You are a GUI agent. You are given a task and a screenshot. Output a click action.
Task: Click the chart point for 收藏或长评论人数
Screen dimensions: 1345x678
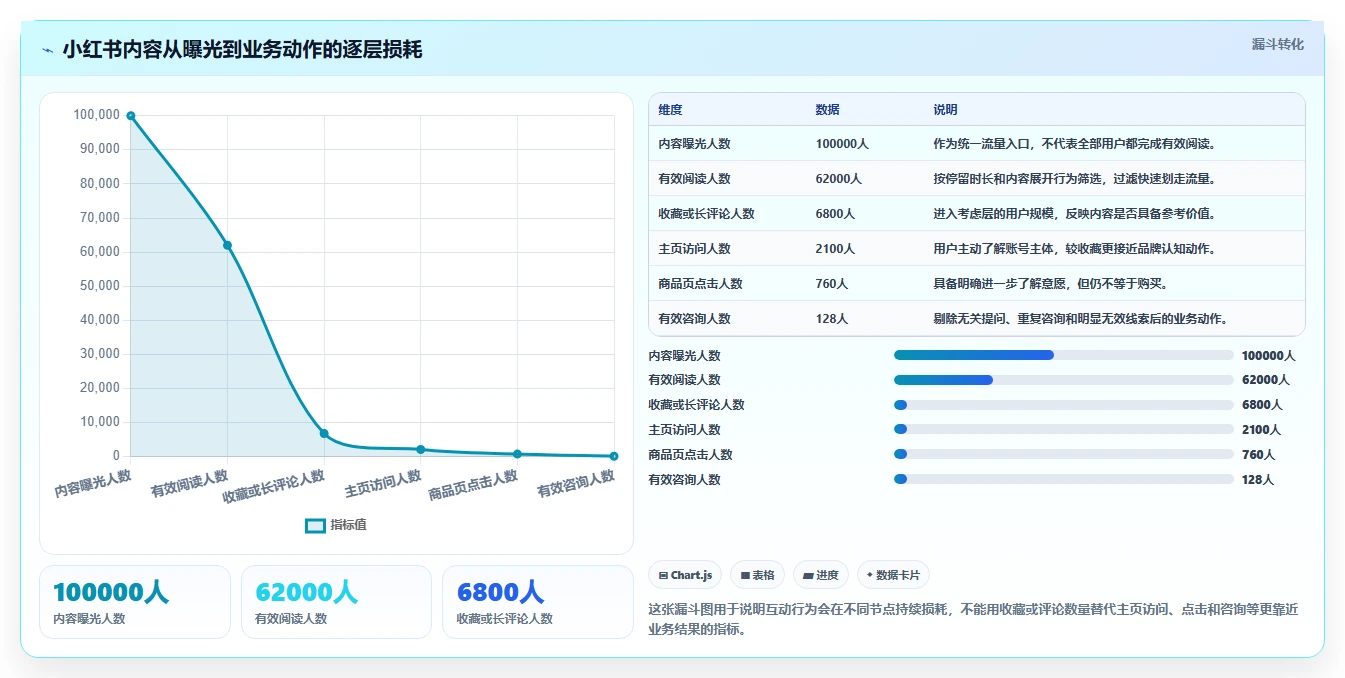click(324, 433)
